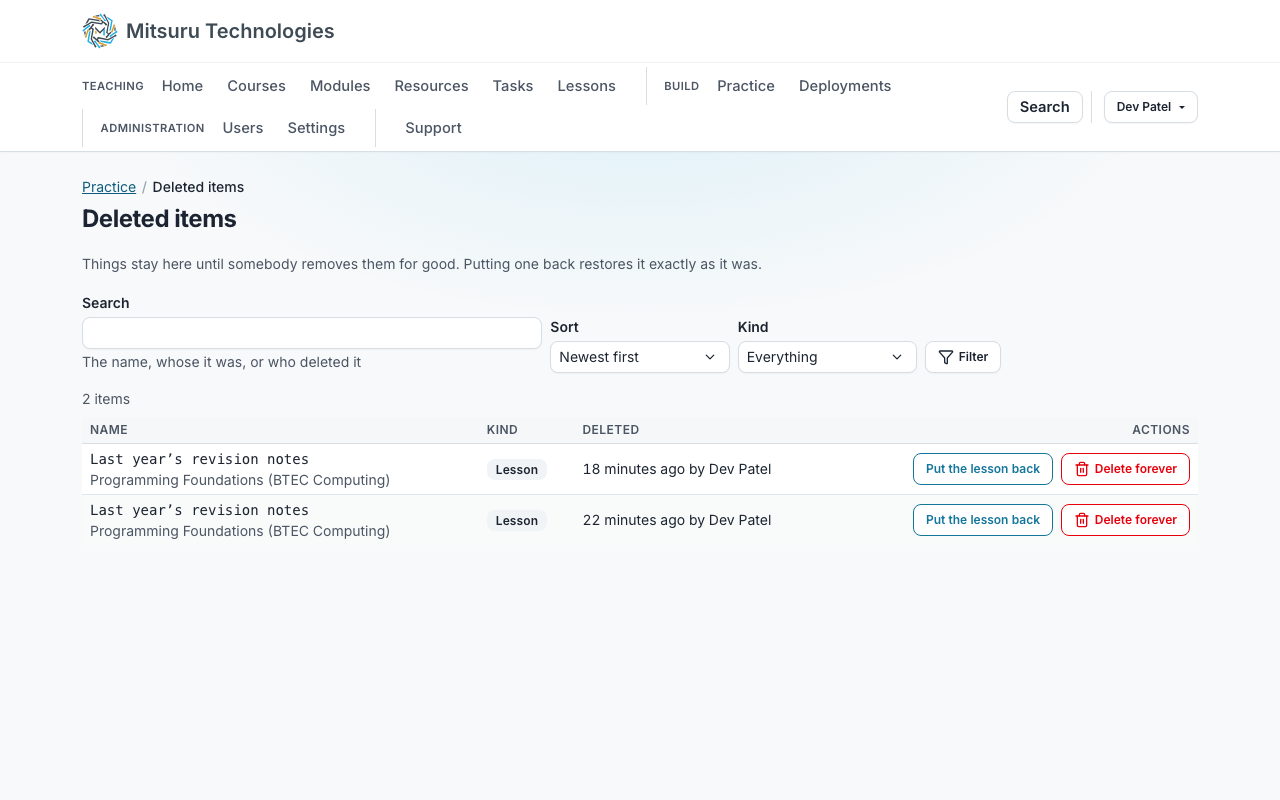Image resolution: width=1280 pixels, height=800 pixels.
Task: Click trash icon in the 22 minutes ago row
Action: coord(1082,520)
